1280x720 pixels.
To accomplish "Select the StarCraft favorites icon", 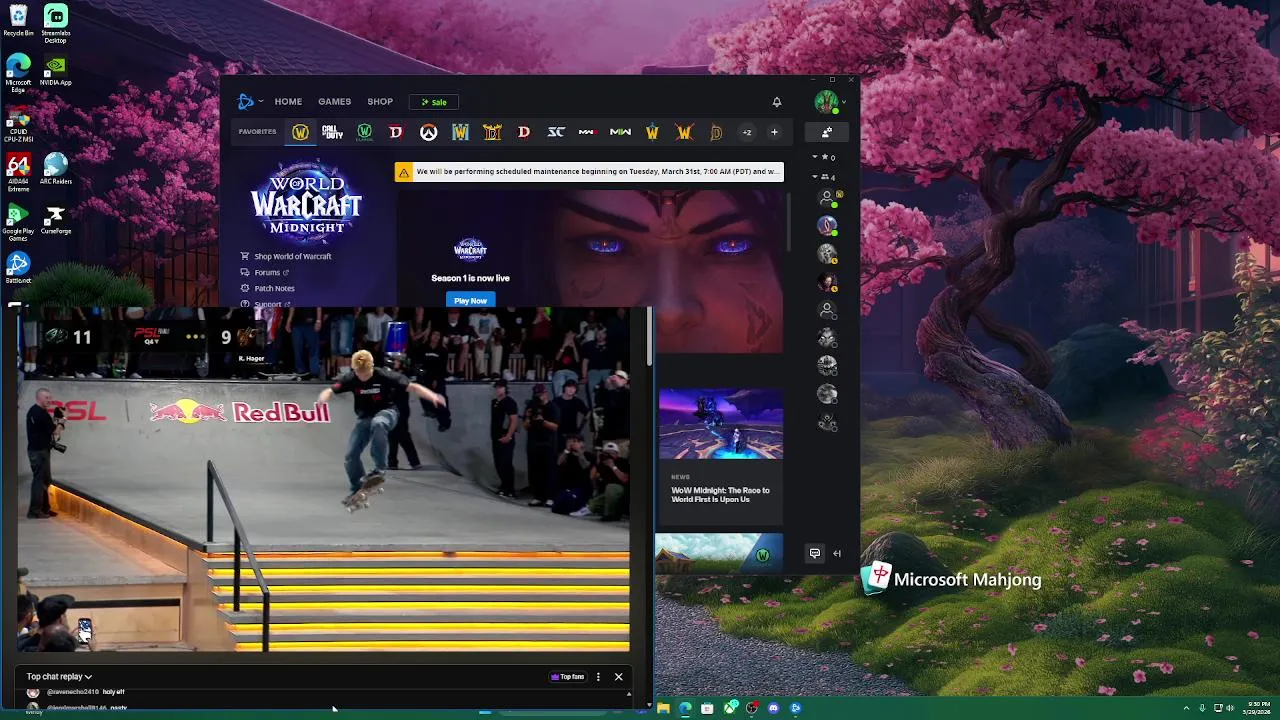I will click(556, 132).
